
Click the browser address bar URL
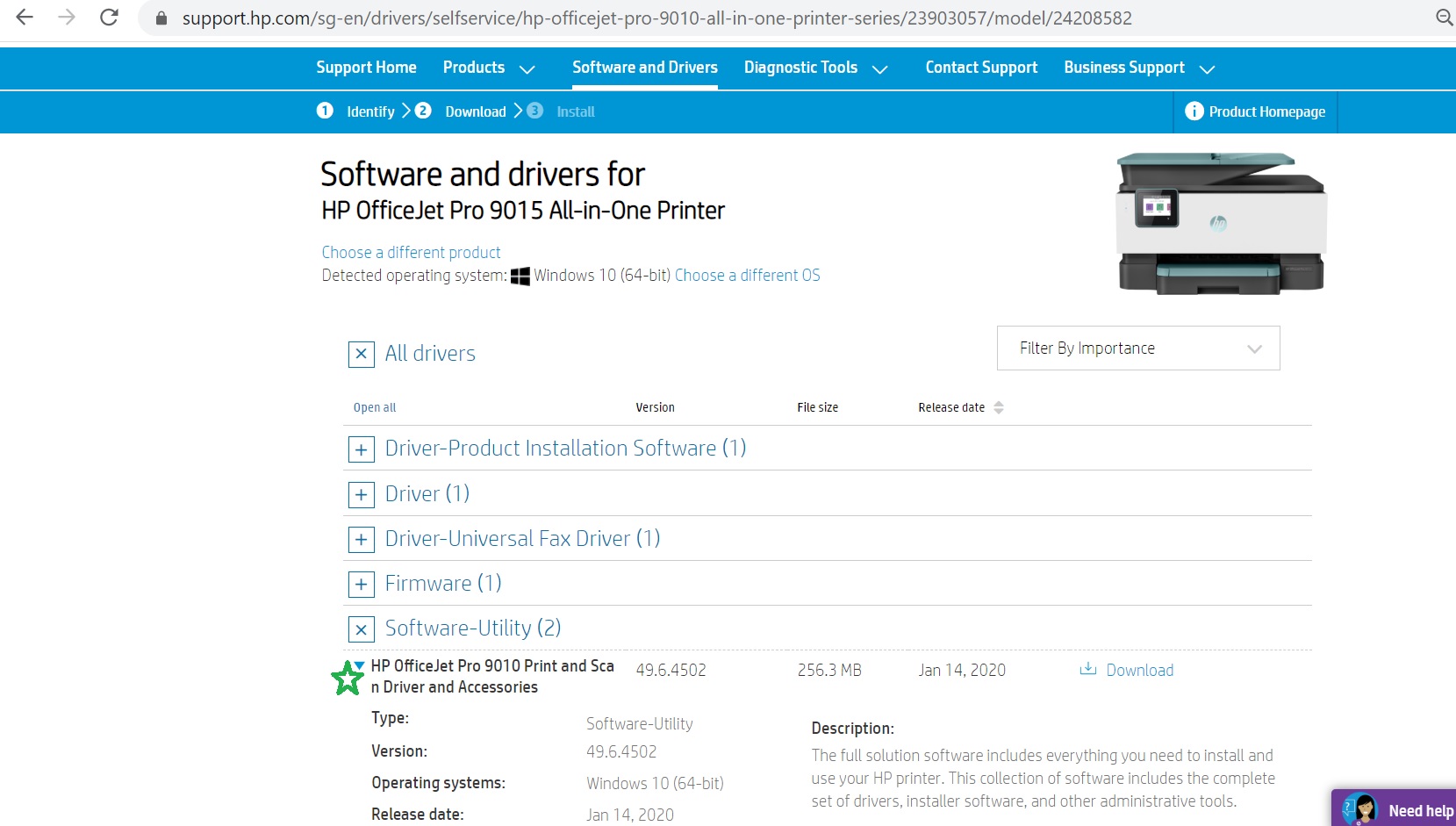coord(656,18)
